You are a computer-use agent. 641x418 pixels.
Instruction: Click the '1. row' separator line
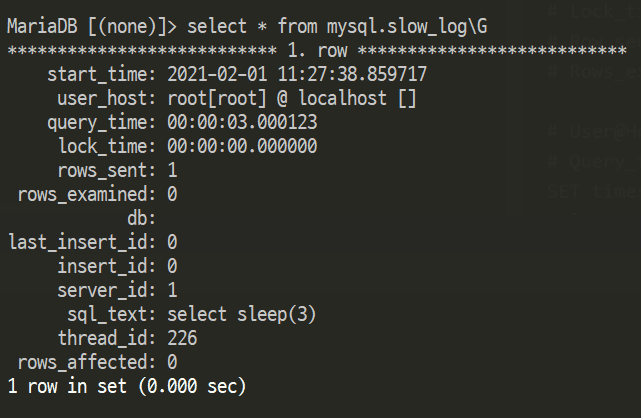click(x=316, y=50)
